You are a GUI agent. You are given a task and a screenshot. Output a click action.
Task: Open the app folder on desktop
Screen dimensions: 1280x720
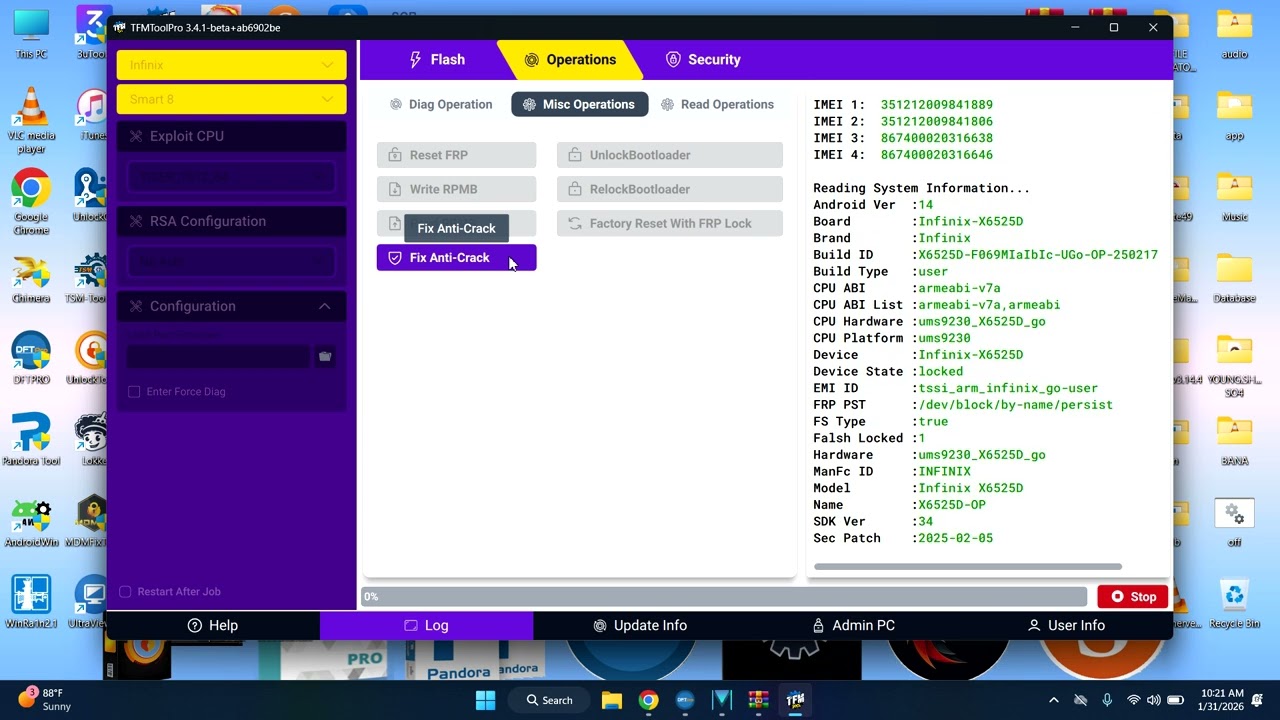(x=1235, y=115)
